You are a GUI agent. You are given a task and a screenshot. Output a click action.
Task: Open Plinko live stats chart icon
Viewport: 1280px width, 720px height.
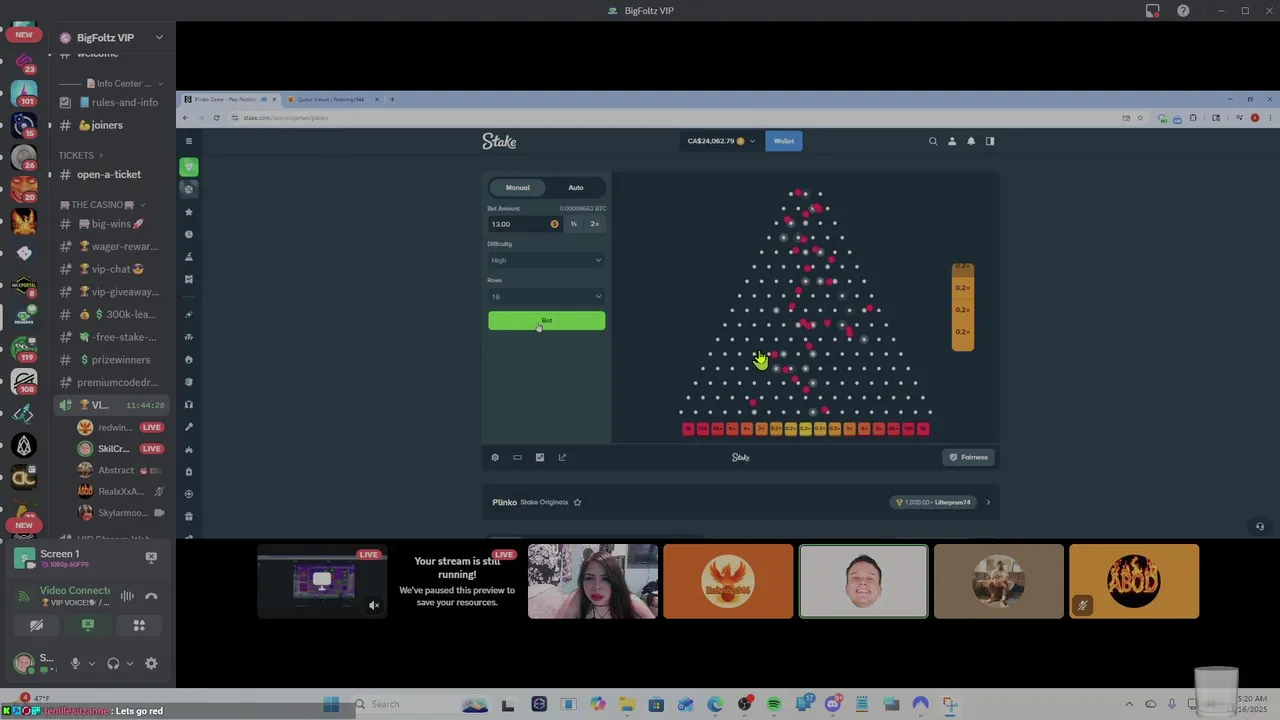(540, 457)
